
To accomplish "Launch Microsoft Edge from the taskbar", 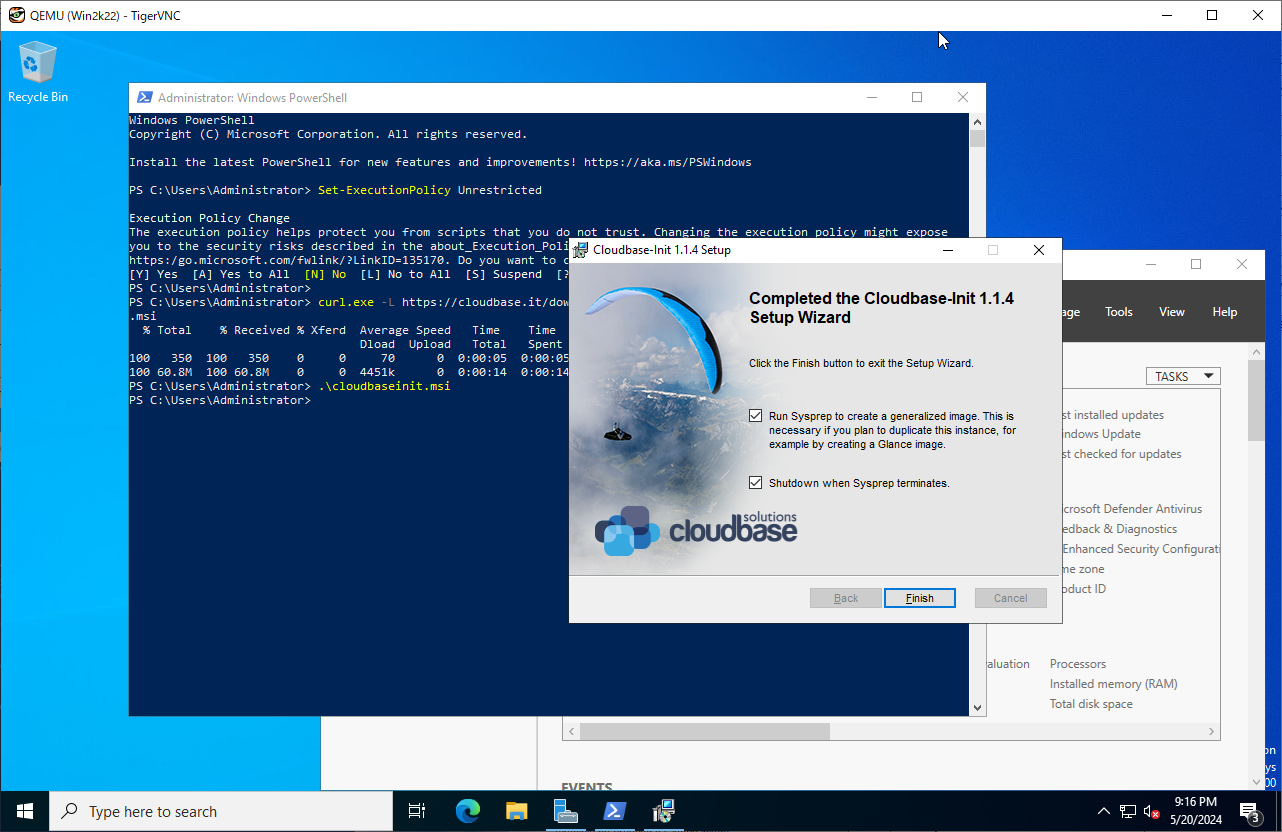I will (x=467, y=811).
